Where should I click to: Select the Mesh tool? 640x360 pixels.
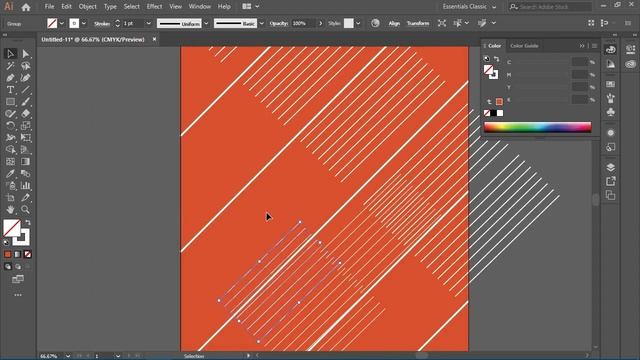point(10,162)
